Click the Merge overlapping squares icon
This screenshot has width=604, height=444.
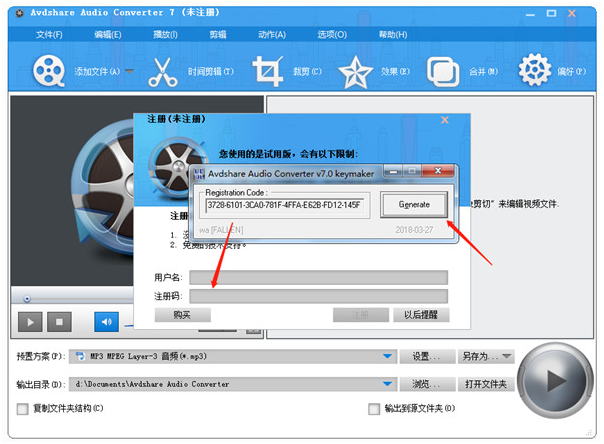tap(443, 72)
